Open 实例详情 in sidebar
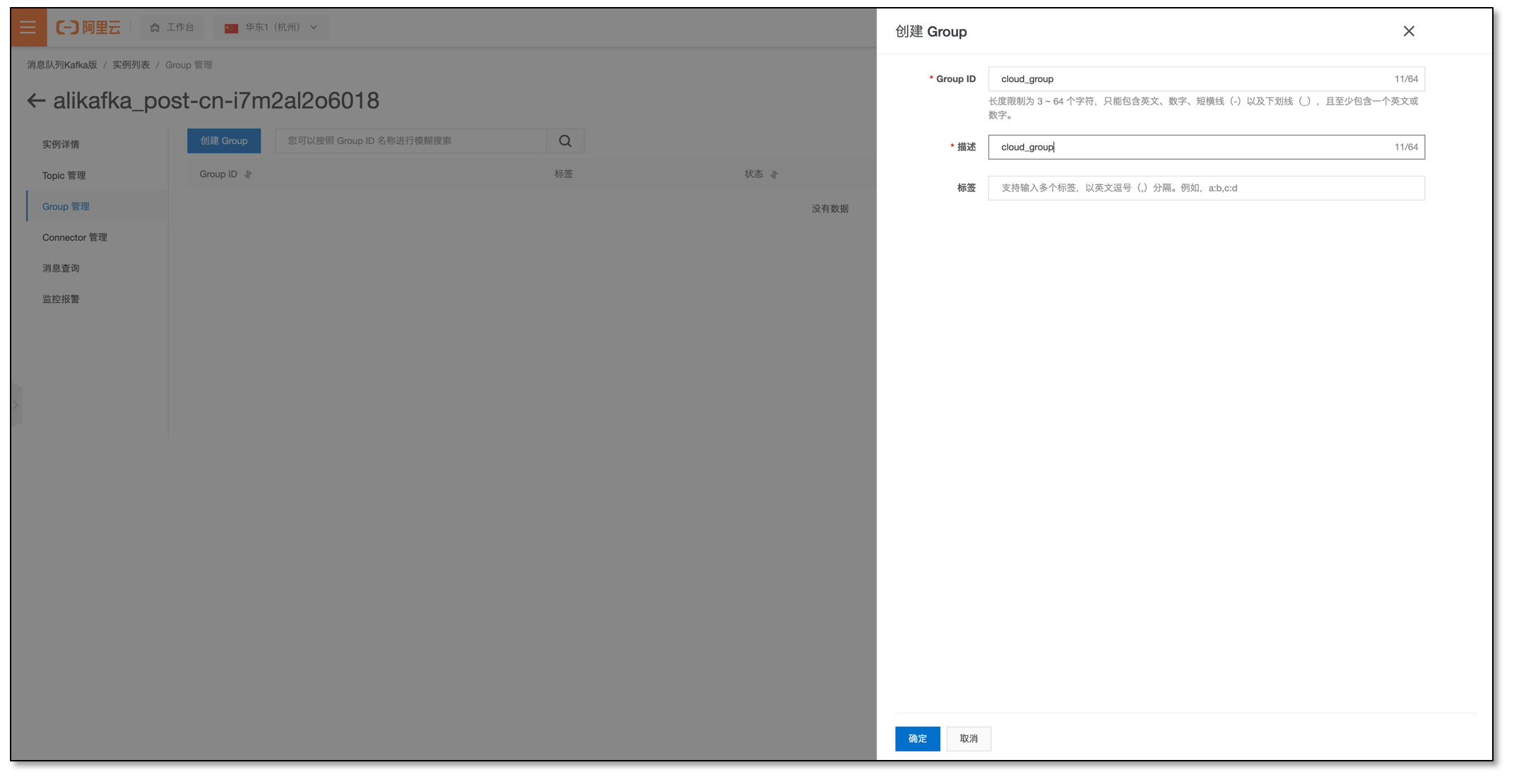1519x784 pixels. tap(61, 145)
